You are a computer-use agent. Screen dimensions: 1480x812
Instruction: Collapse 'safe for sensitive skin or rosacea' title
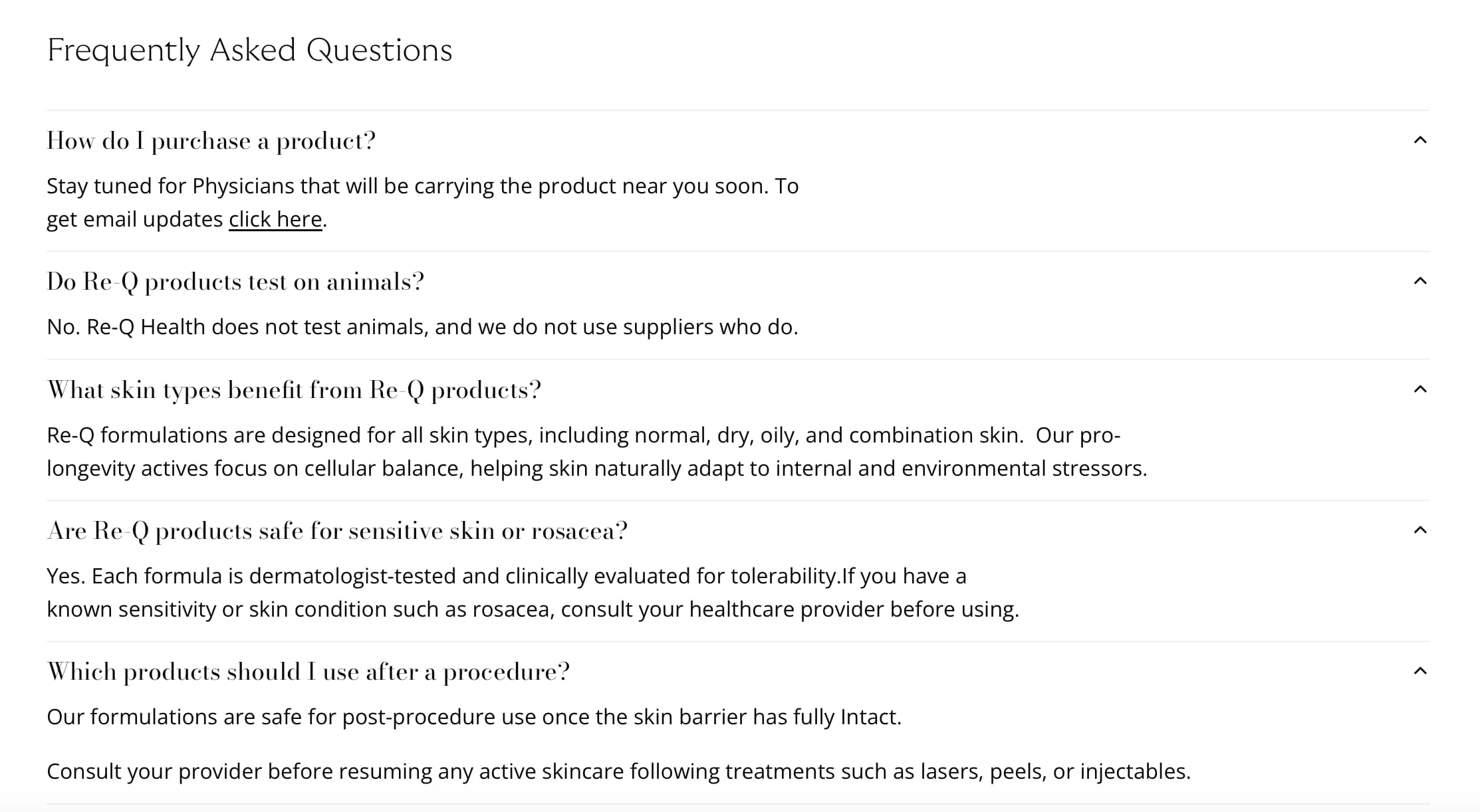tap(337, 531)
